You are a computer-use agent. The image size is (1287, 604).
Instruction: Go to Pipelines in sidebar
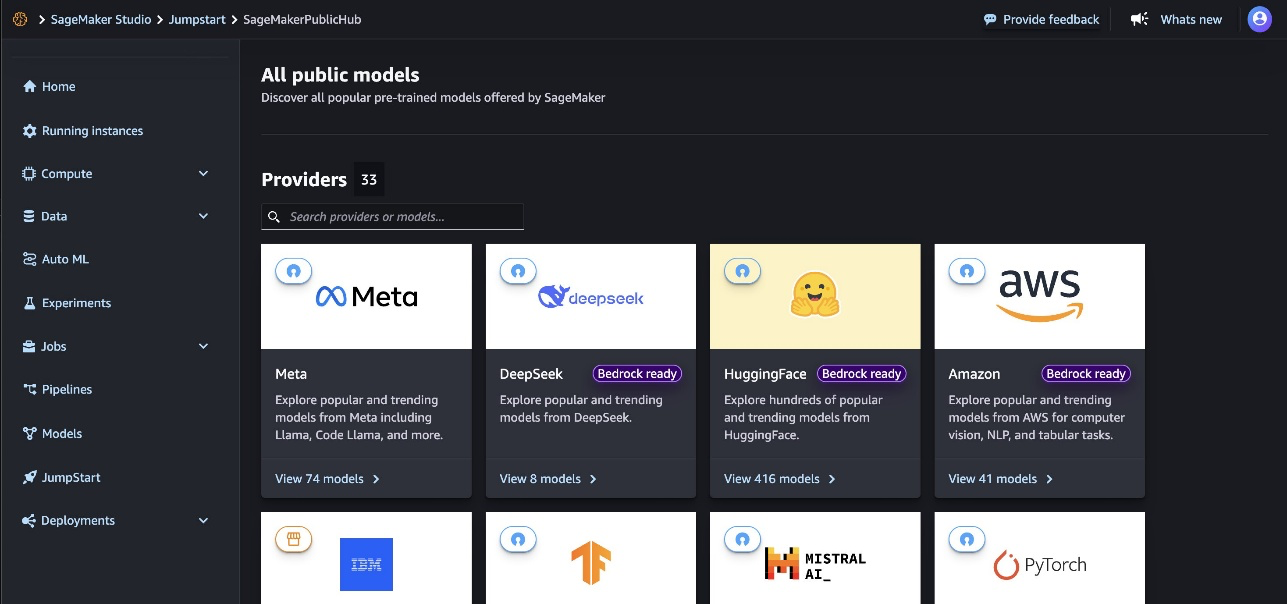[67, 389]
